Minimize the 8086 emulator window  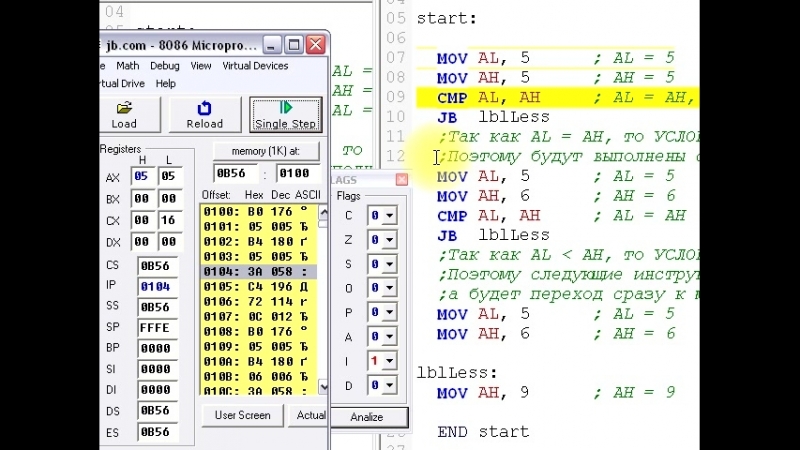pos(272,45)
